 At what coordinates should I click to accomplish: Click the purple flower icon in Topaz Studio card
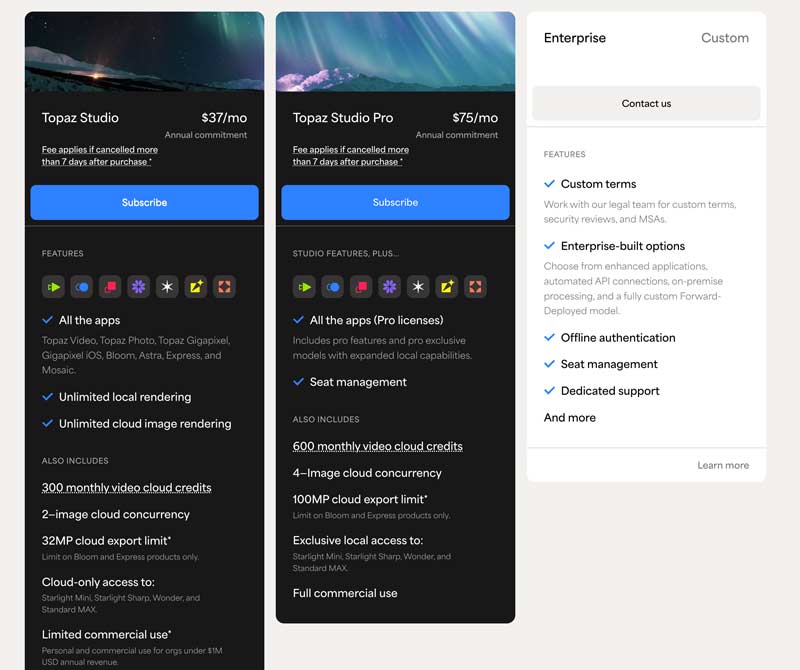(139, 287)
